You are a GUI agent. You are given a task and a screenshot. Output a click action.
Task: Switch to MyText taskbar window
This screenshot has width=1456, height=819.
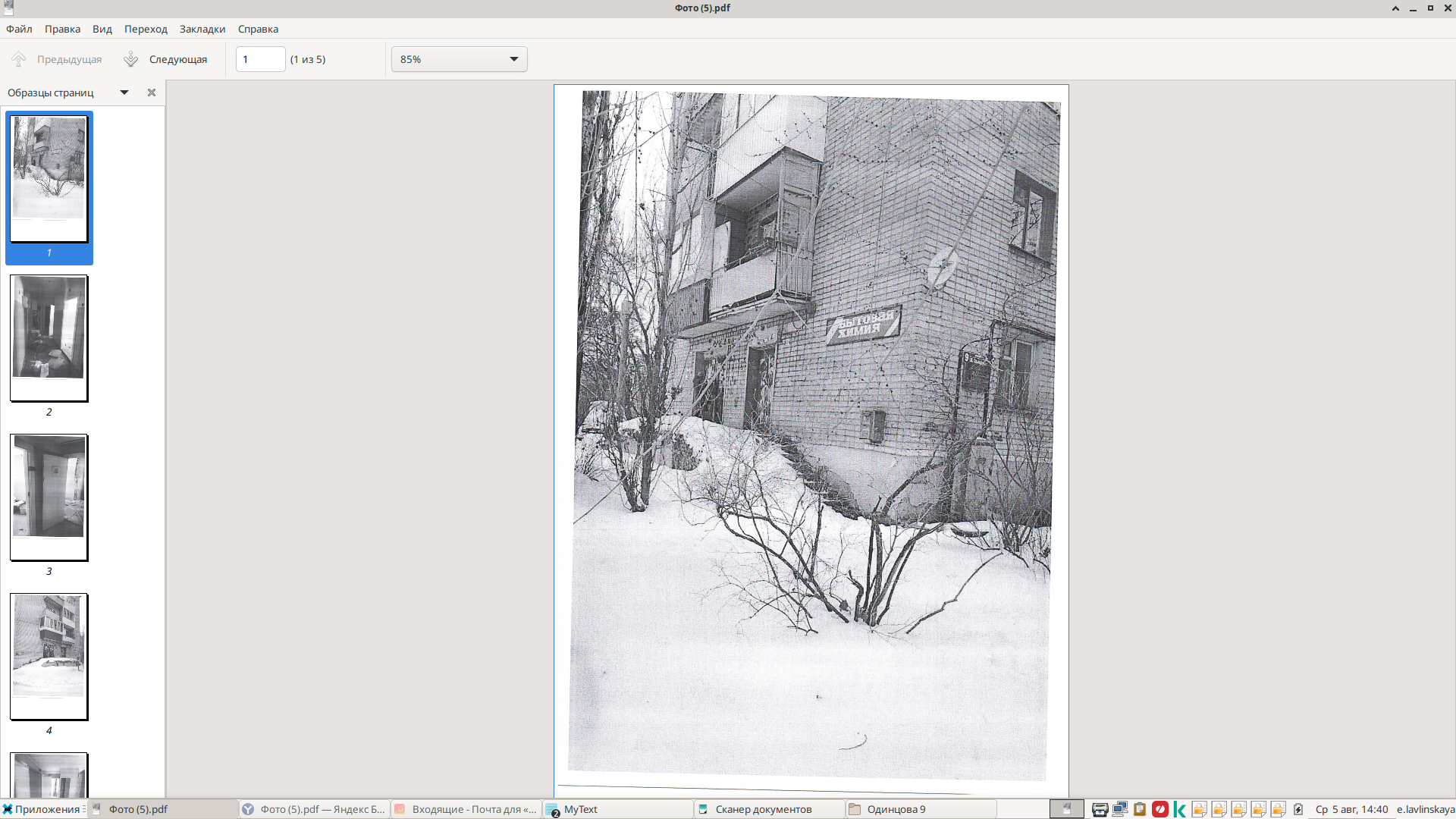(x=618, y=809)
